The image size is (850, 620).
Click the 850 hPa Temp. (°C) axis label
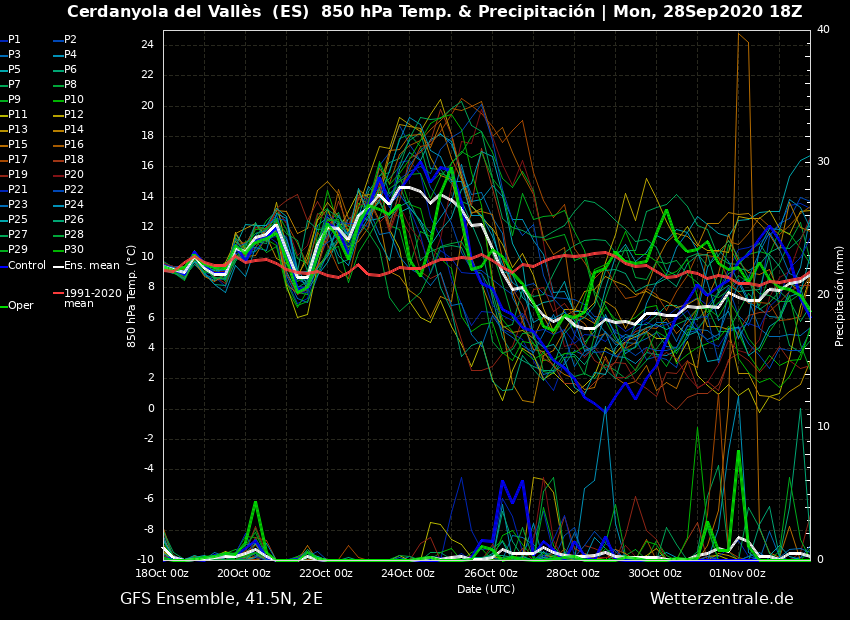pyautogui.click(x=132, y=296)
